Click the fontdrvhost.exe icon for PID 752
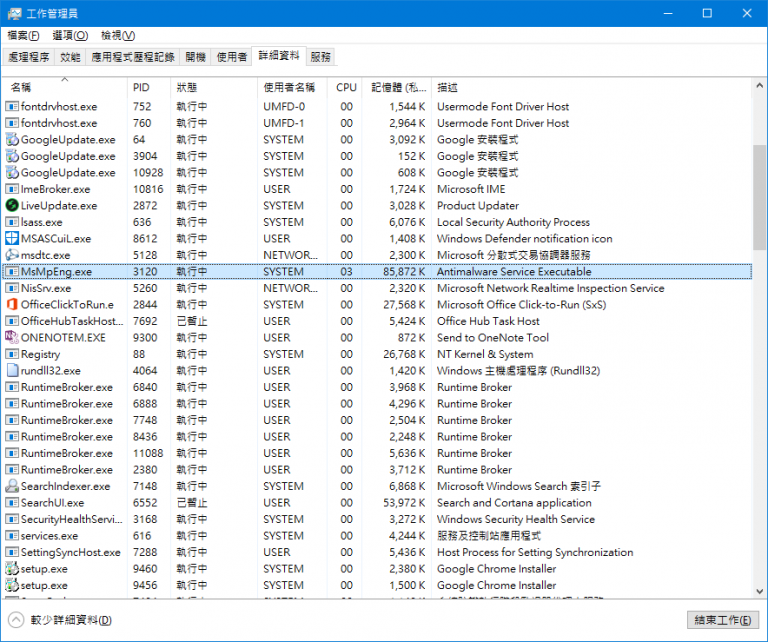Screen dimensions: 768x642 pyautogui.click(x=12, y=106)
